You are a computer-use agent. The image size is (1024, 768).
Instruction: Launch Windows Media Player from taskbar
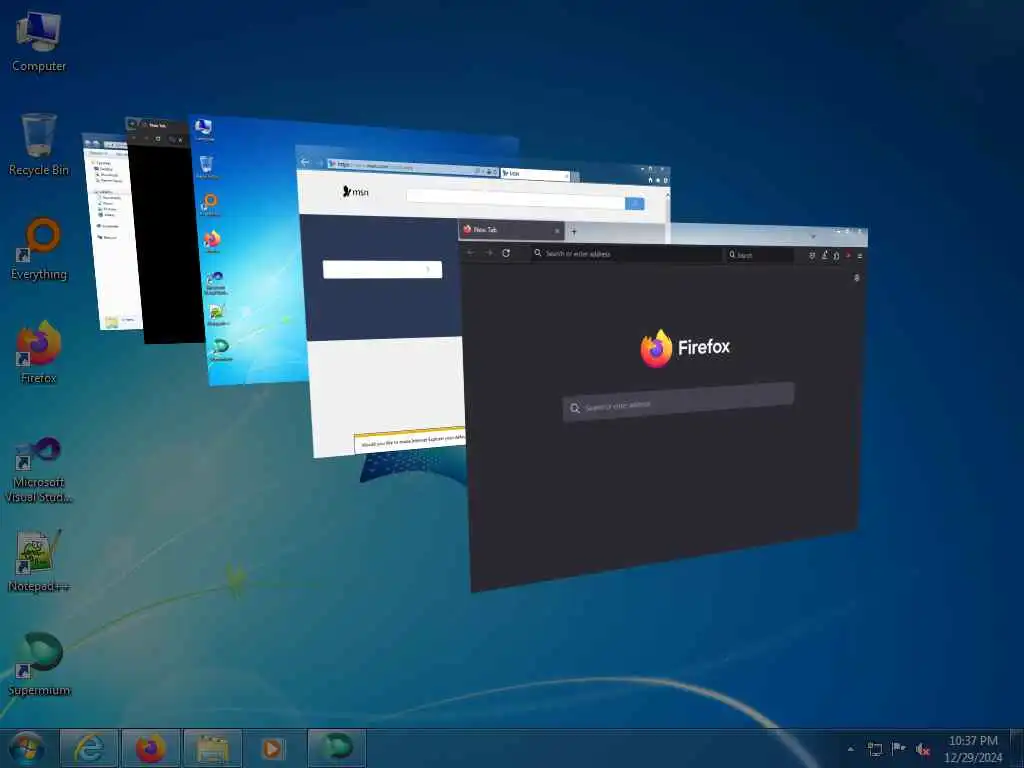click(274, 748)
